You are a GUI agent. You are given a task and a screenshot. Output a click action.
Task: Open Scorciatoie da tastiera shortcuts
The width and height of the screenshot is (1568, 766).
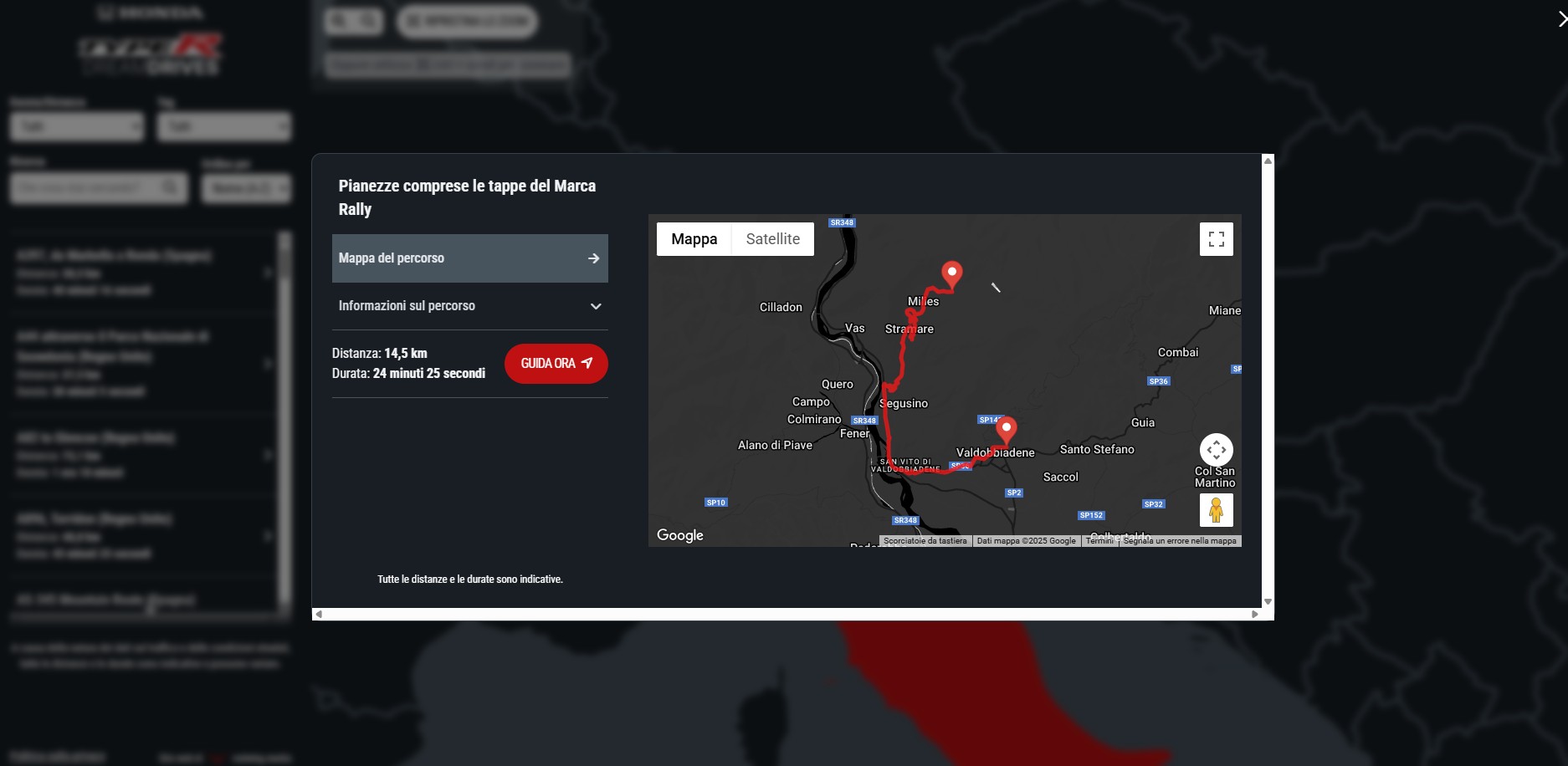click(925, 541)
